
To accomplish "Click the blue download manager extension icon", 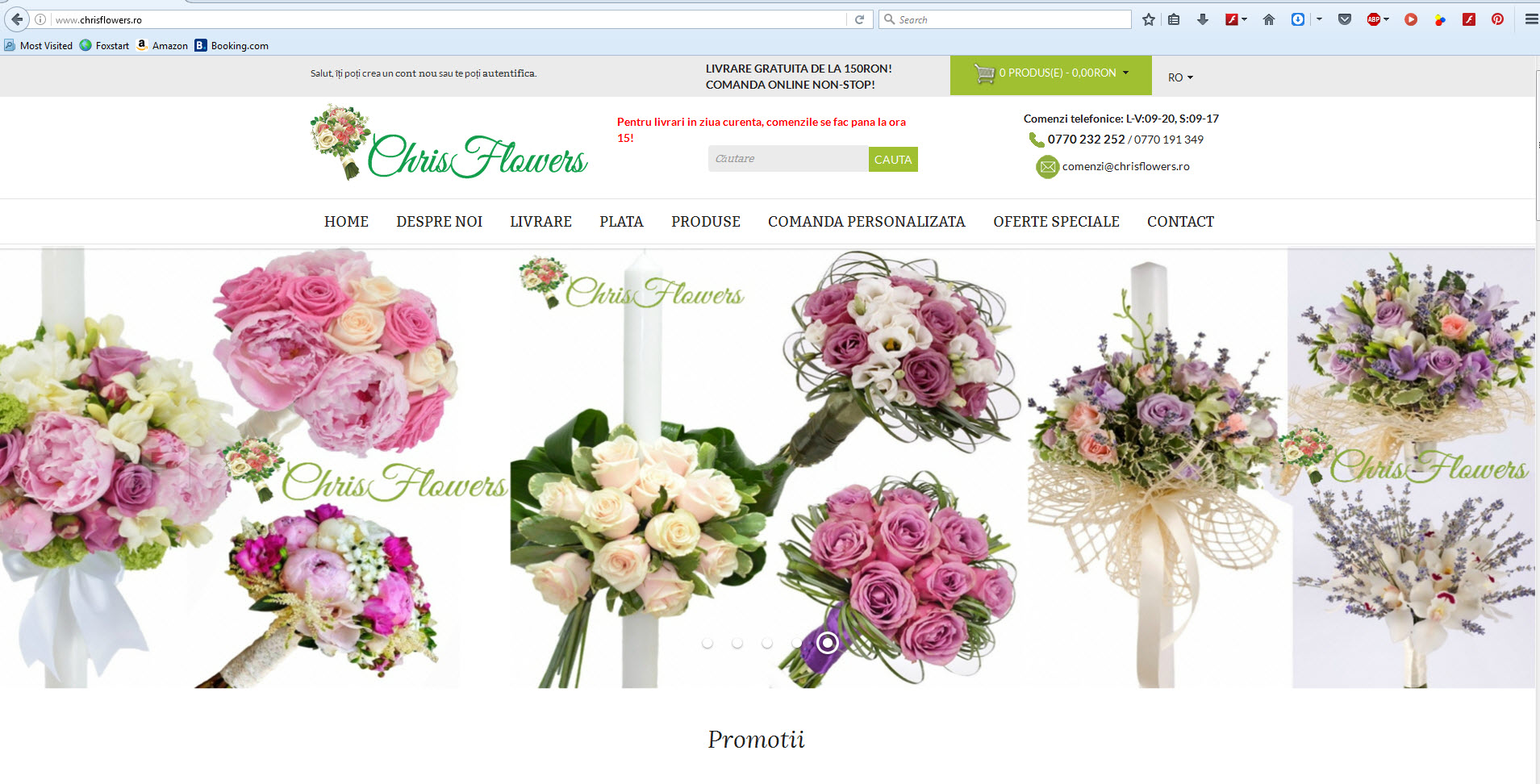I will (x=1298, y=19).
